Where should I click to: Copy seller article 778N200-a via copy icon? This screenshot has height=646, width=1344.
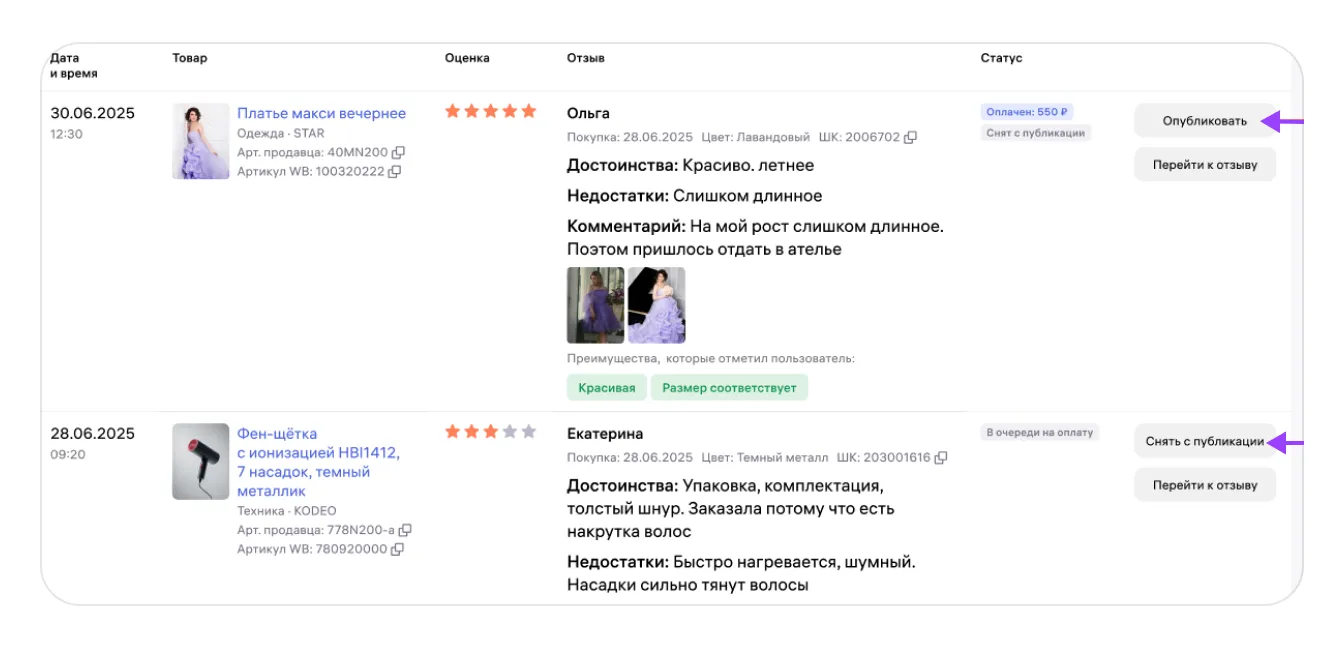point(405,530)
